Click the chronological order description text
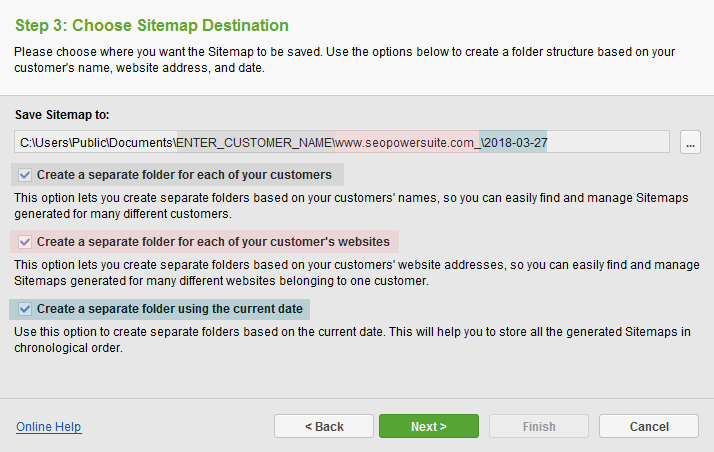The height and width of the screenshot is (452, 714). pyautogui.click(x=352, y=340)
